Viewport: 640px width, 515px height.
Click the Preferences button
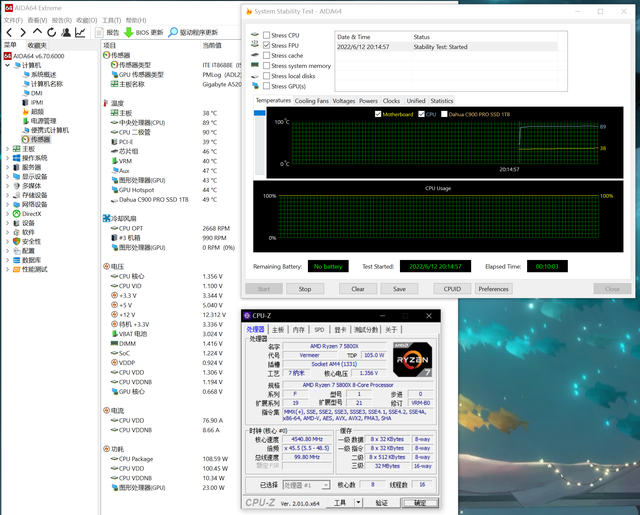[x=493, y=289]
